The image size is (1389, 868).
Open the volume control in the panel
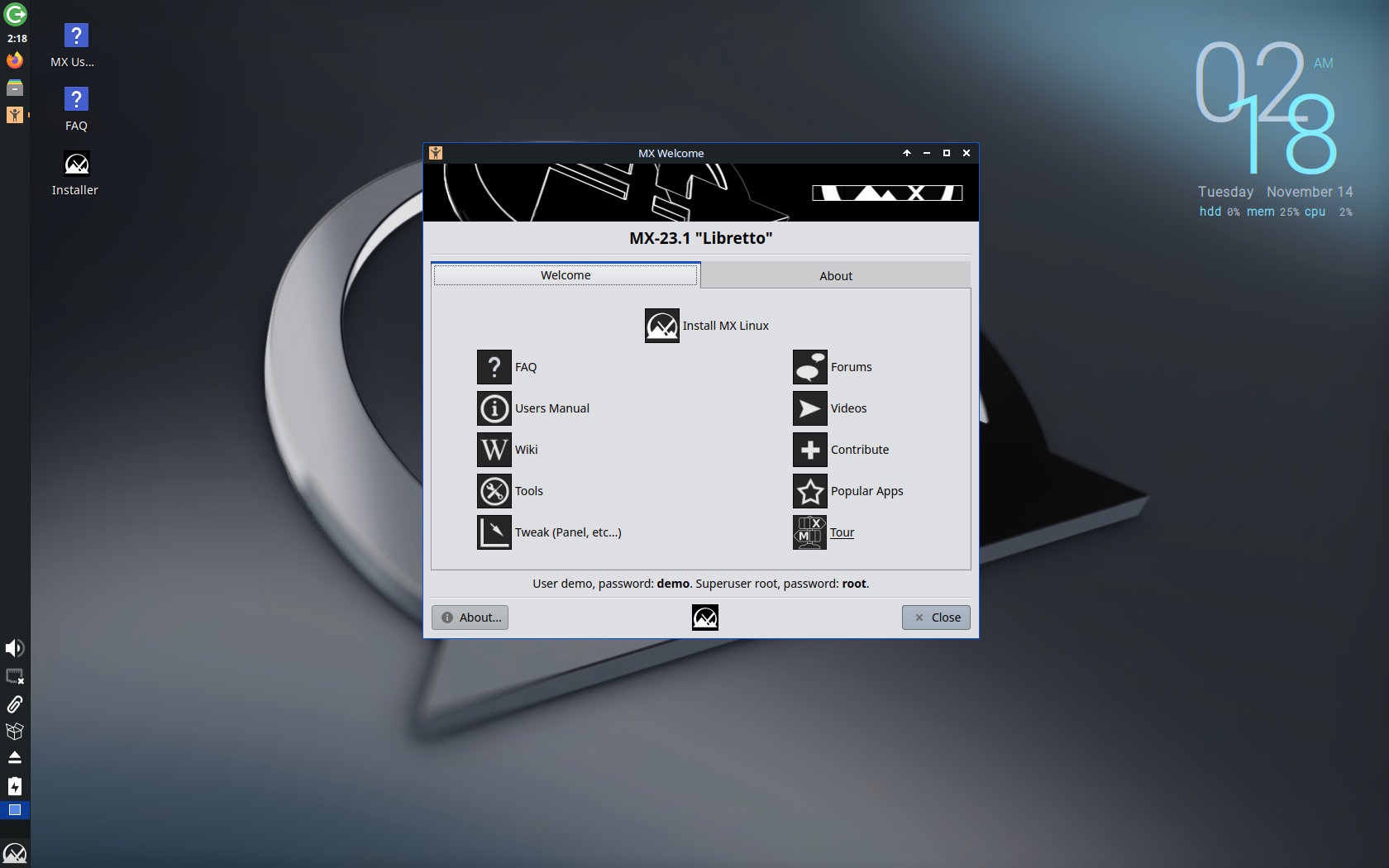(x=15, y=648)
